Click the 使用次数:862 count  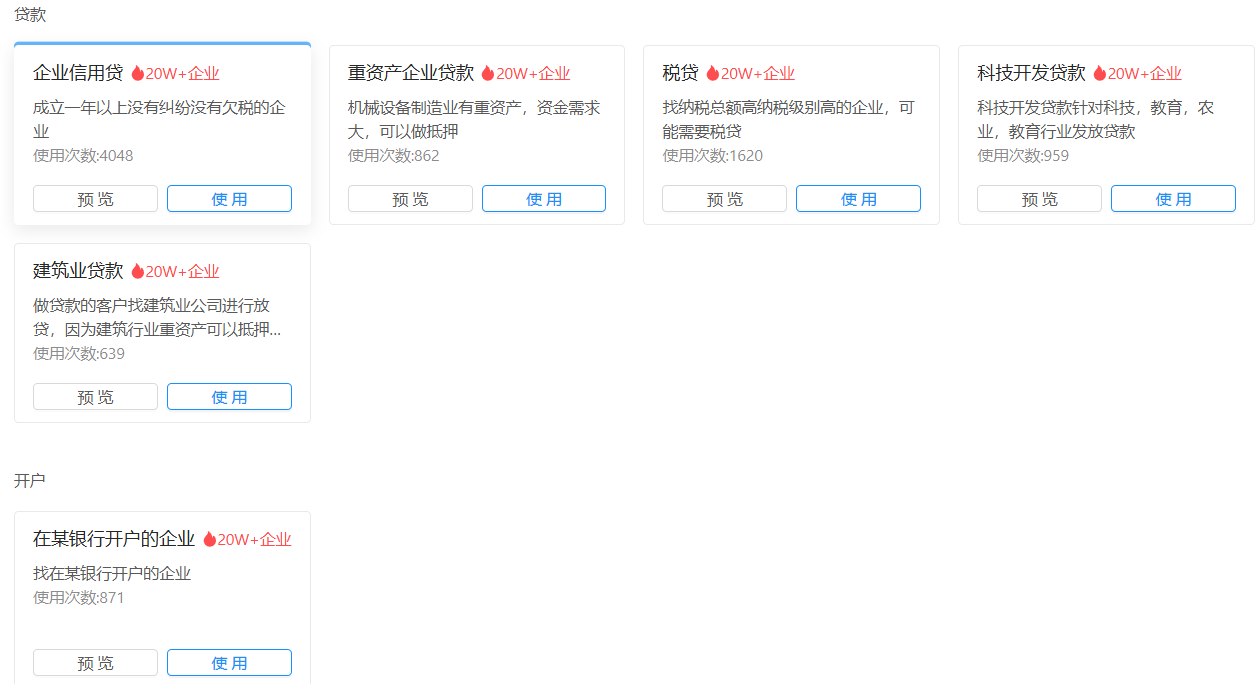[x=394, y=156]
